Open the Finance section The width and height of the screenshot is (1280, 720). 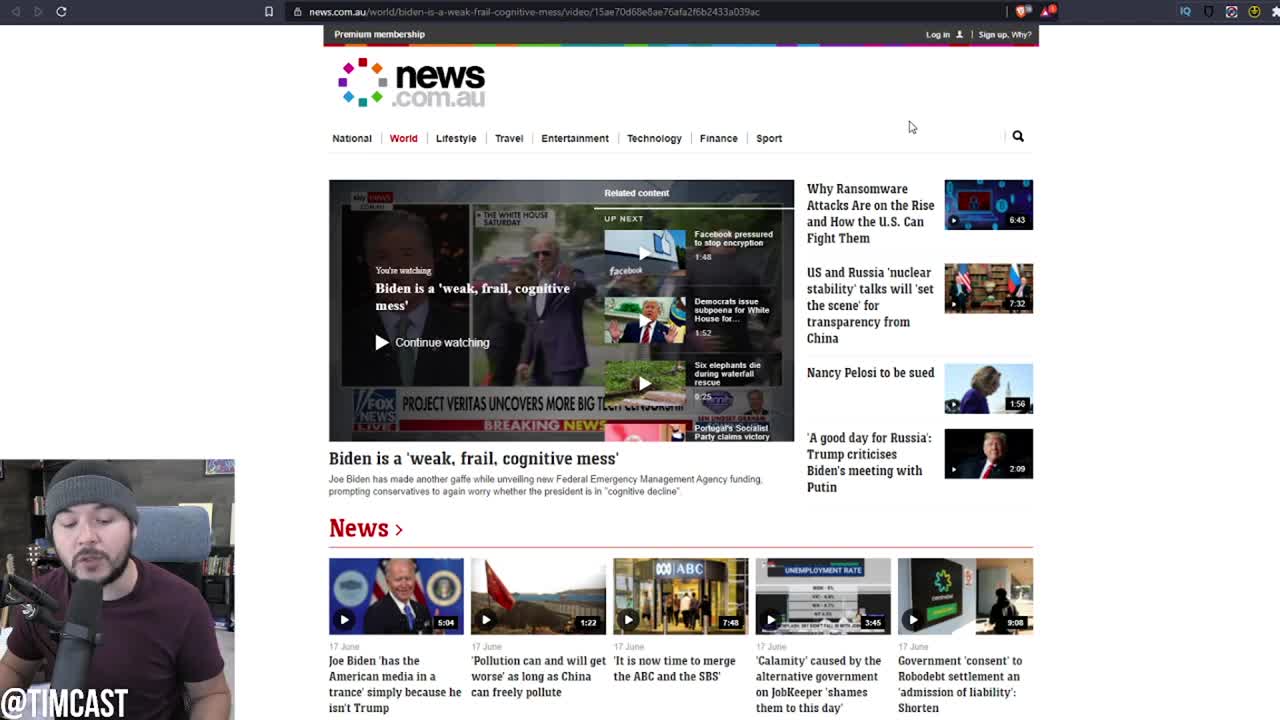tap(718, 138)
